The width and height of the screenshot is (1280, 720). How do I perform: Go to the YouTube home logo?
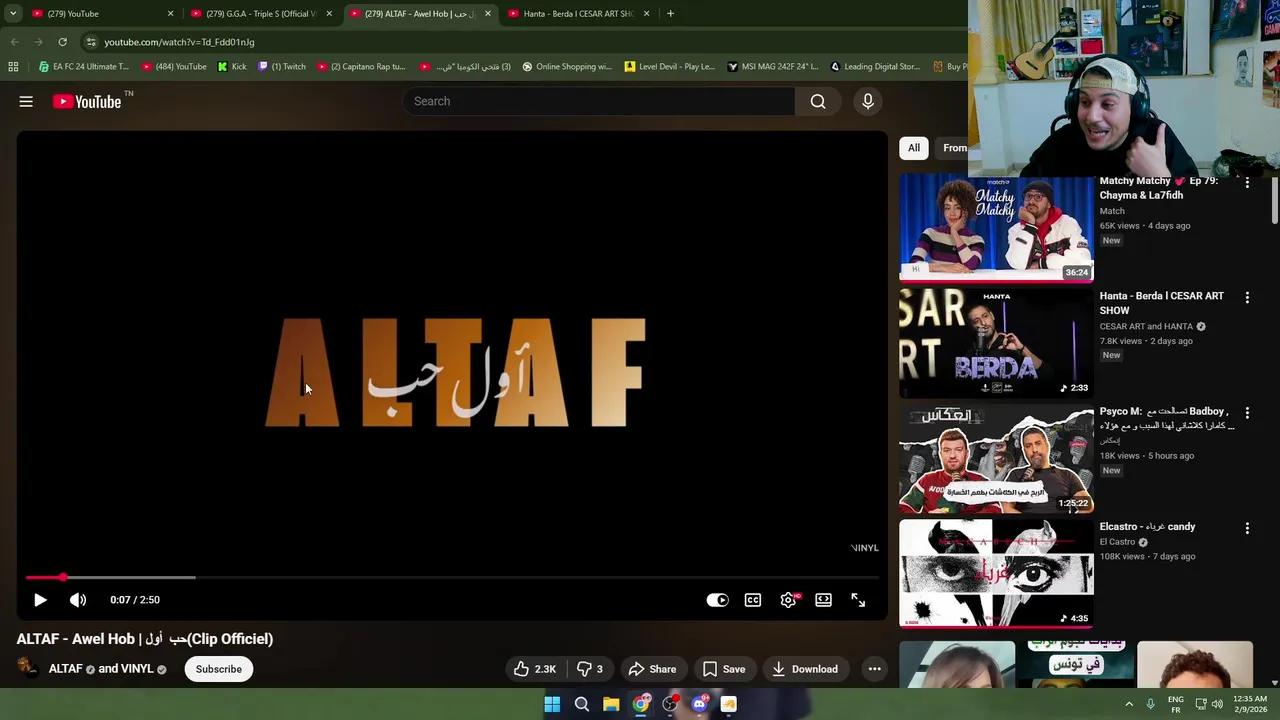[88, 101]
